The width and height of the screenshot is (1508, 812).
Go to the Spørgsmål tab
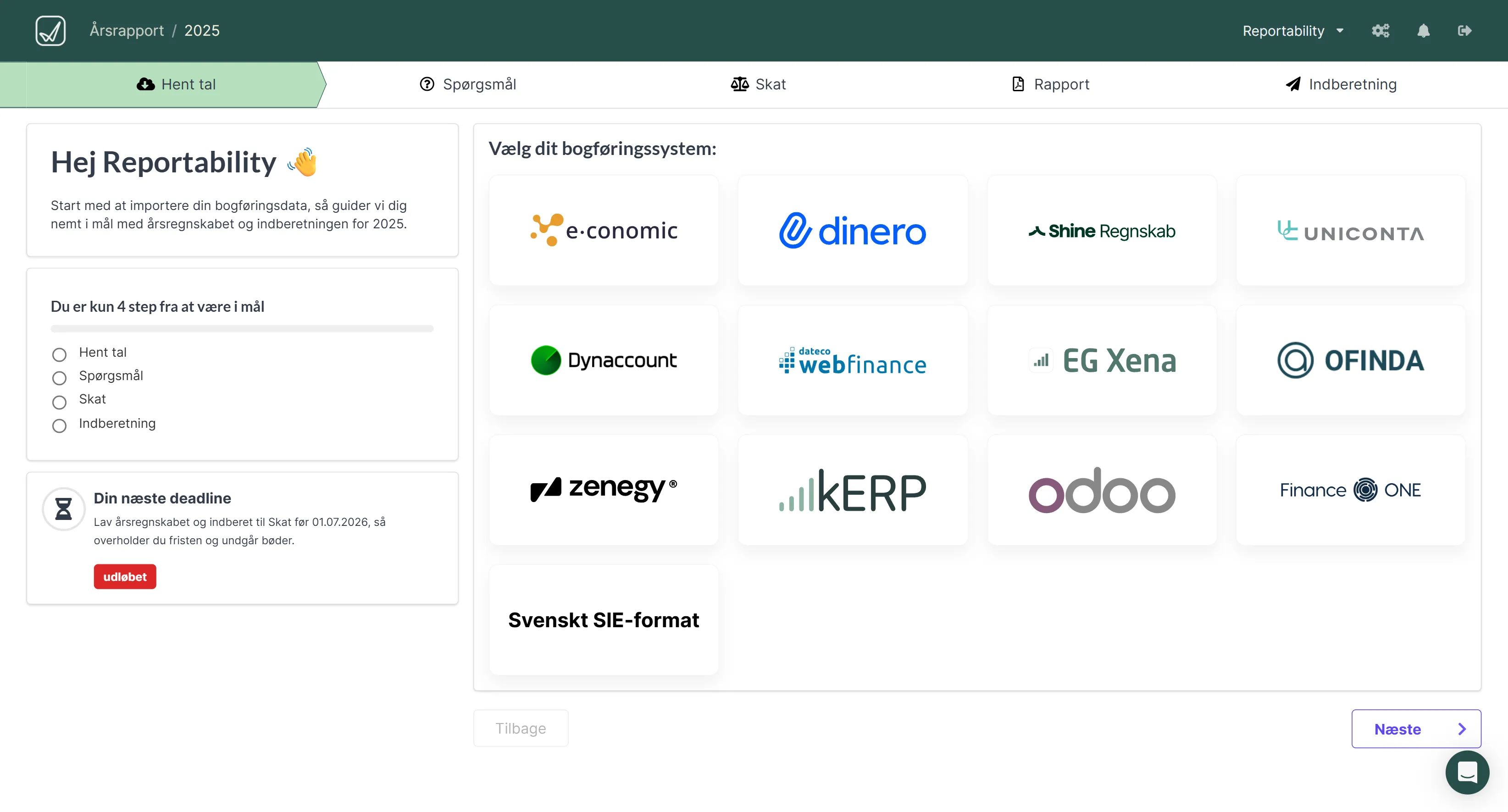pos(468,84)
